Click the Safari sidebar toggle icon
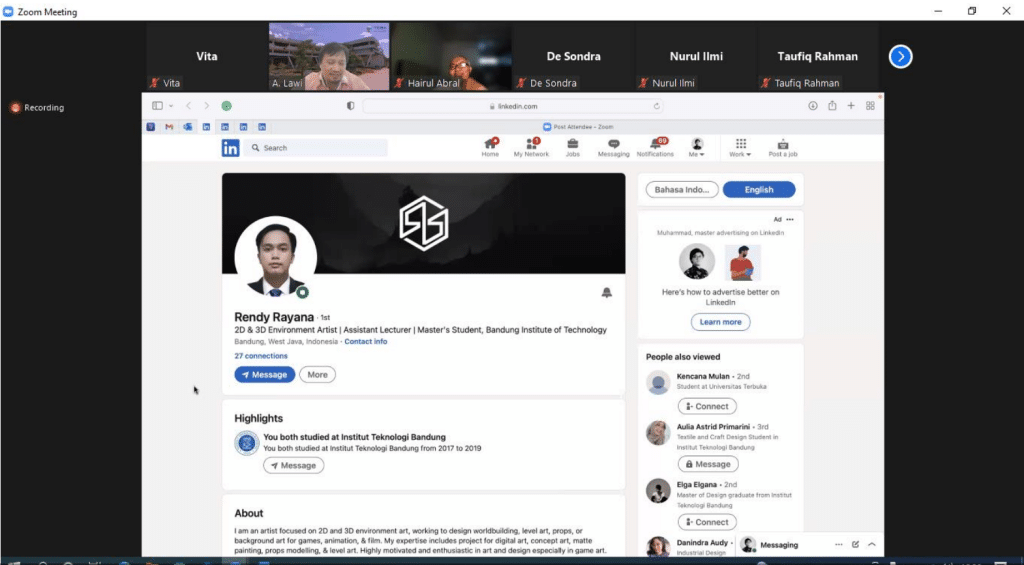 157,106
